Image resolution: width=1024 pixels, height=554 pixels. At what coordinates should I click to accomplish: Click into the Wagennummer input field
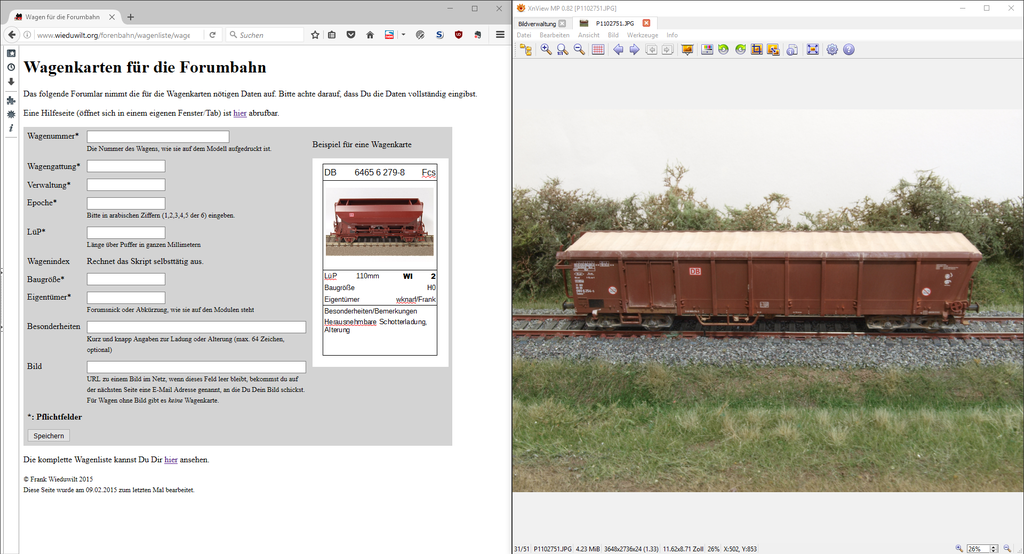coord(158,136)
